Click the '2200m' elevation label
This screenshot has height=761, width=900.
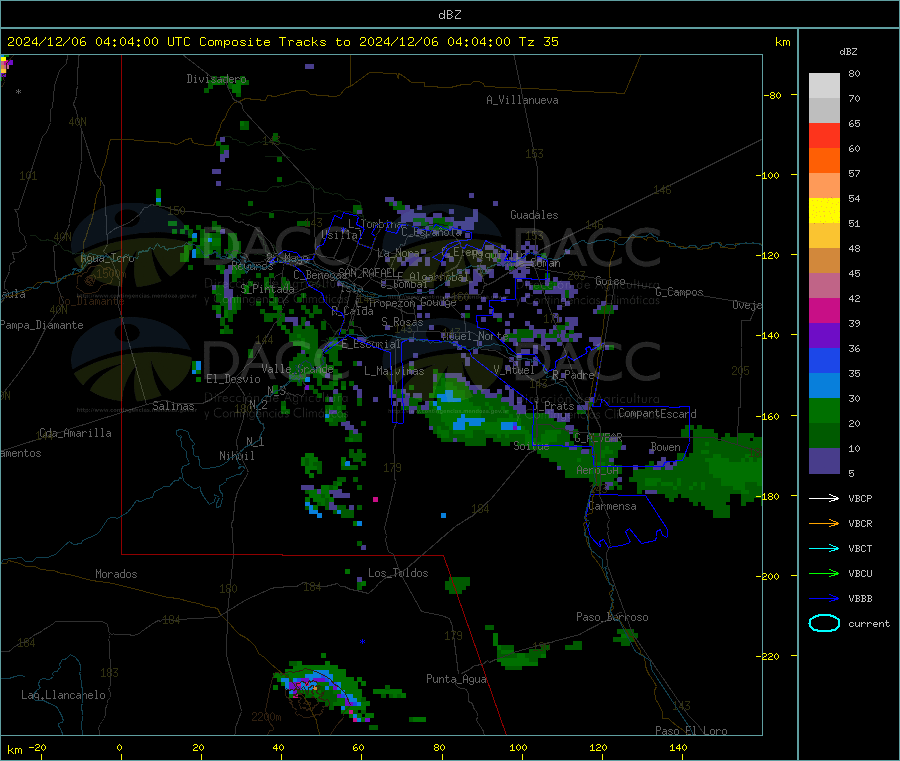[266, 717]
